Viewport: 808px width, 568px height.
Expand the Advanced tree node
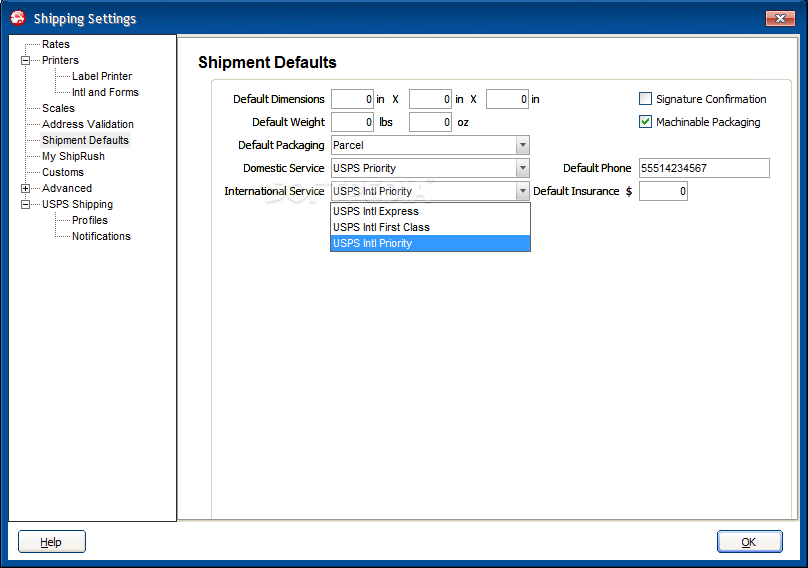(25, 188)
